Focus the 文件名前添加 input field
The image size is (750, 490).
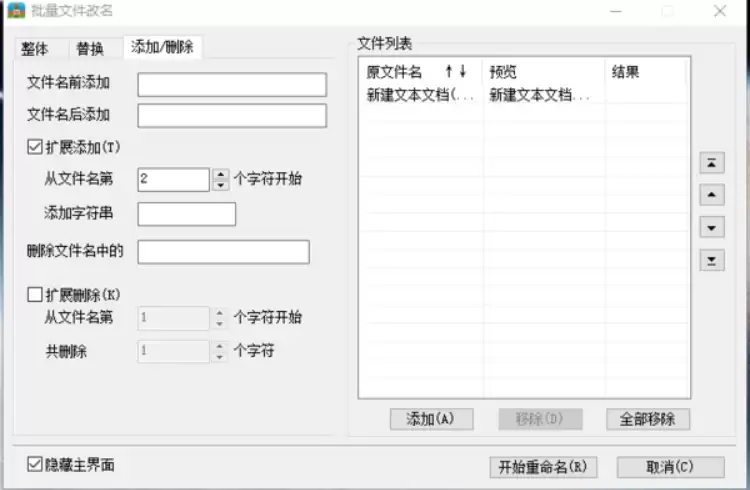(x=232, y=85)
